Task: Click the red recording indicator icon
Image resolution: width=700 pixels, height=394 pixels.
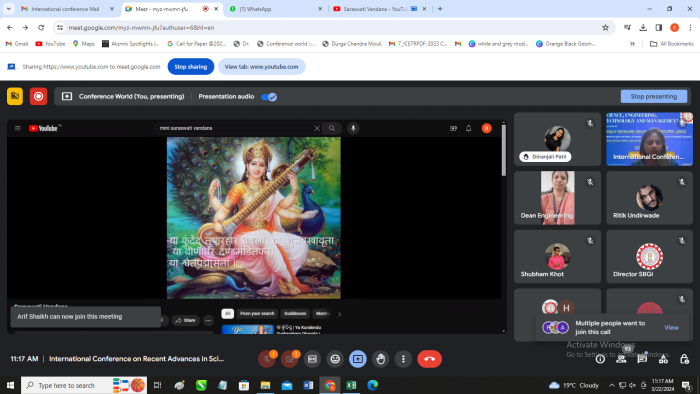Action: point(38,96)
